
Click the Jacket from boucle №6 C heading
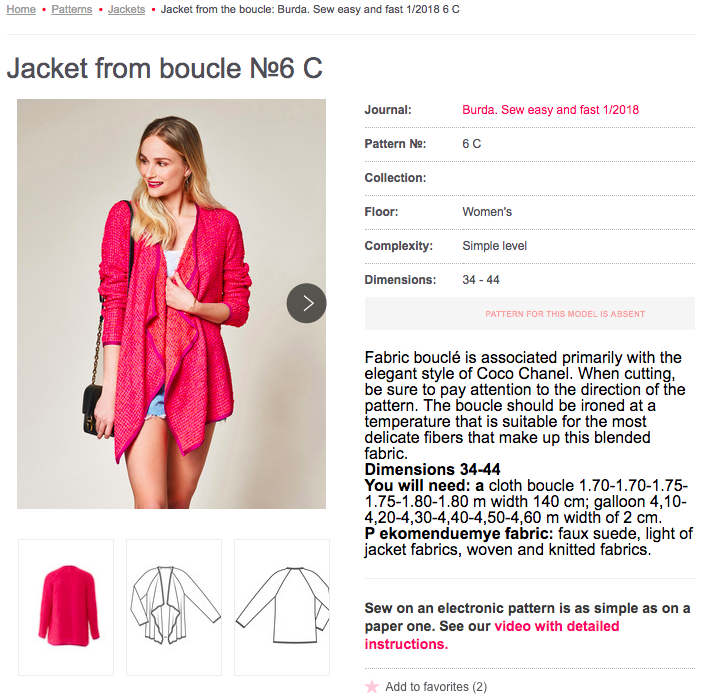click(x=164, y=68)
